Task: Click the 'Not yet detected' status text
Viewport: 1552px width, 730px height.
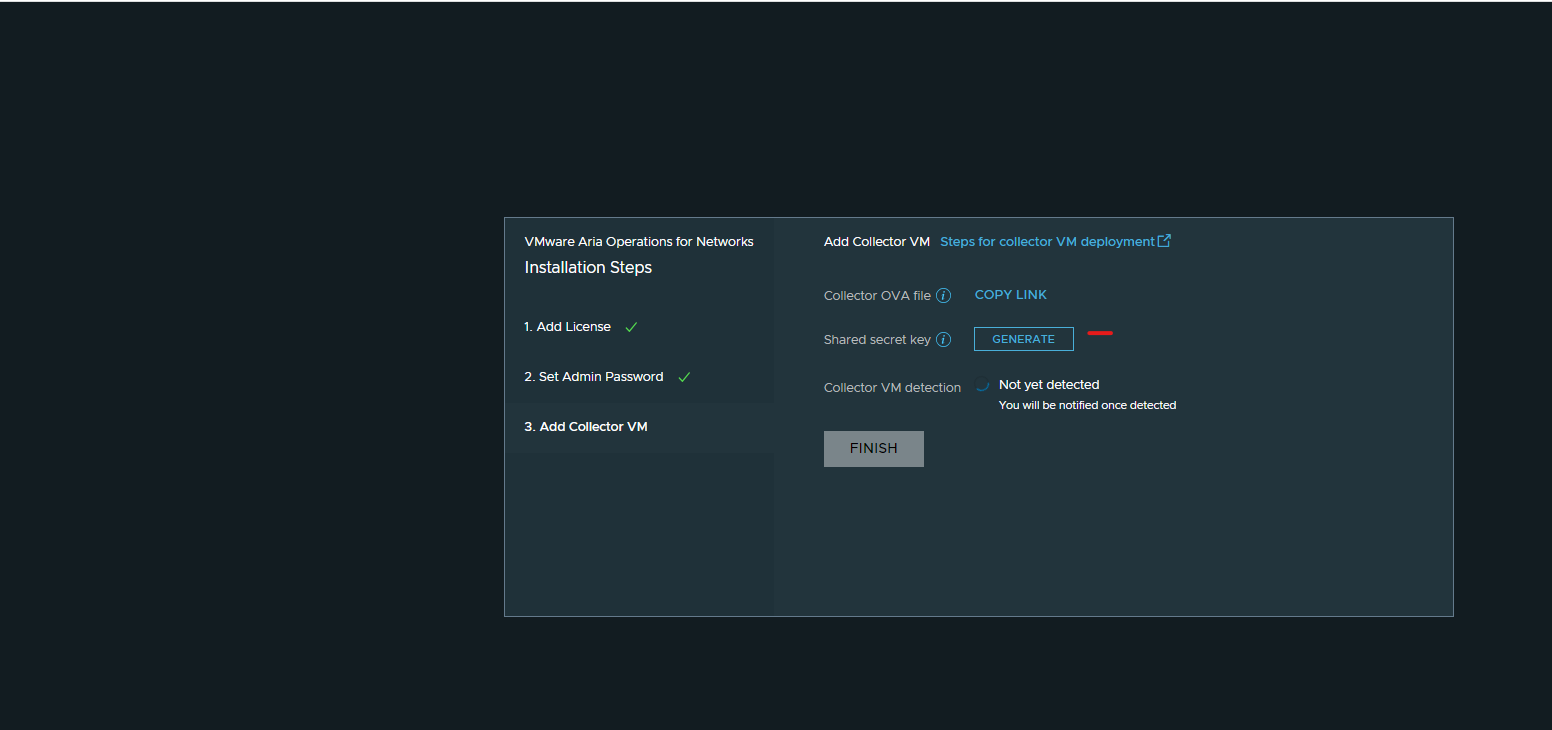Action: tap(1049, 385)
